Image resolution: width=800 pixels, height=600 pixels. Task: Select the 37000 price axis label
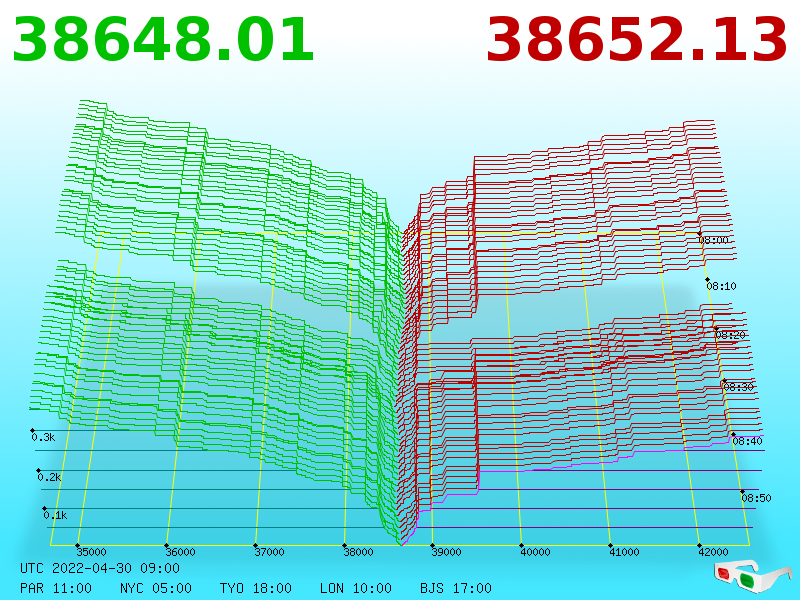pos(269,552)
